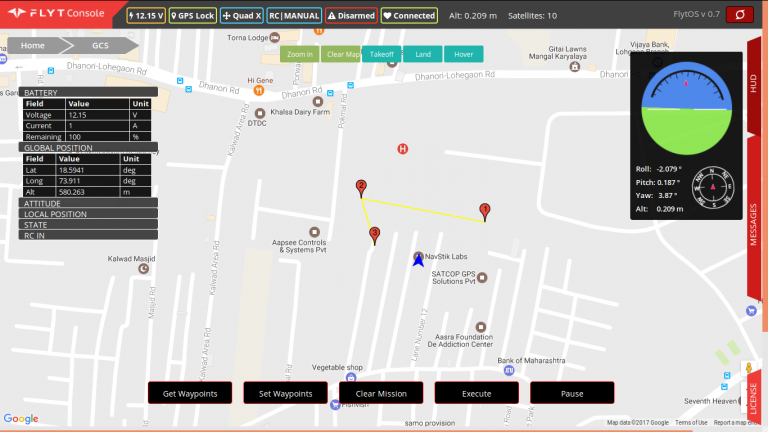
Task: Click waypoint marker 1 on map
Action: click(x=485, y=213)
